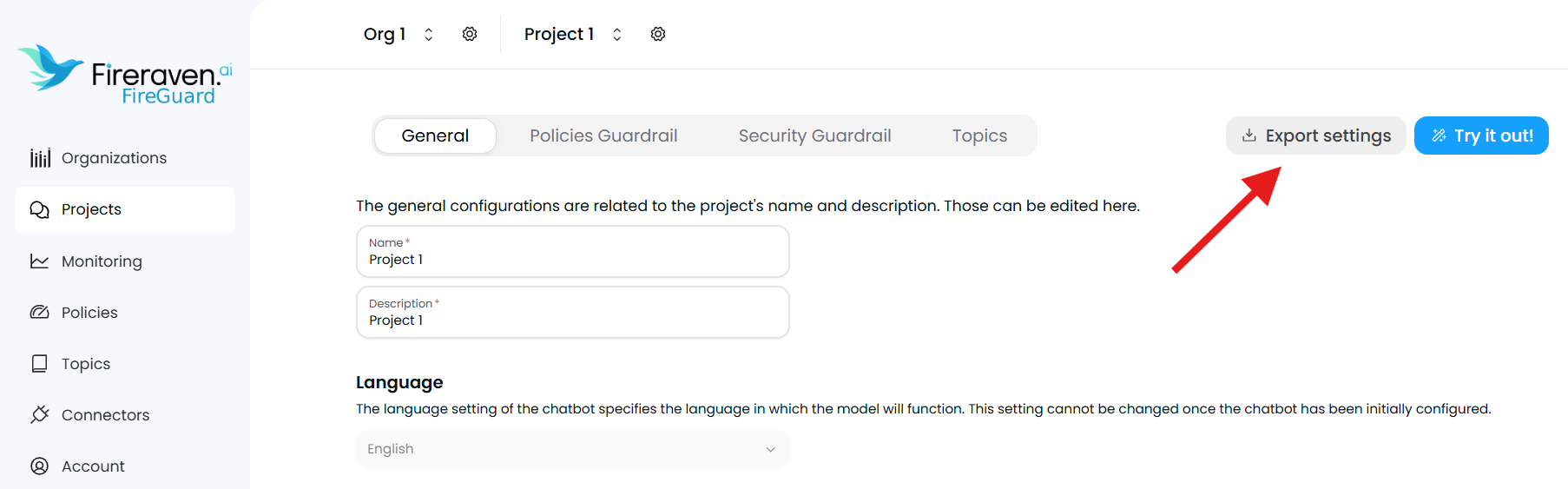
Task: Click the Fireraven FireGuard logo
Action: click(125, 75)
